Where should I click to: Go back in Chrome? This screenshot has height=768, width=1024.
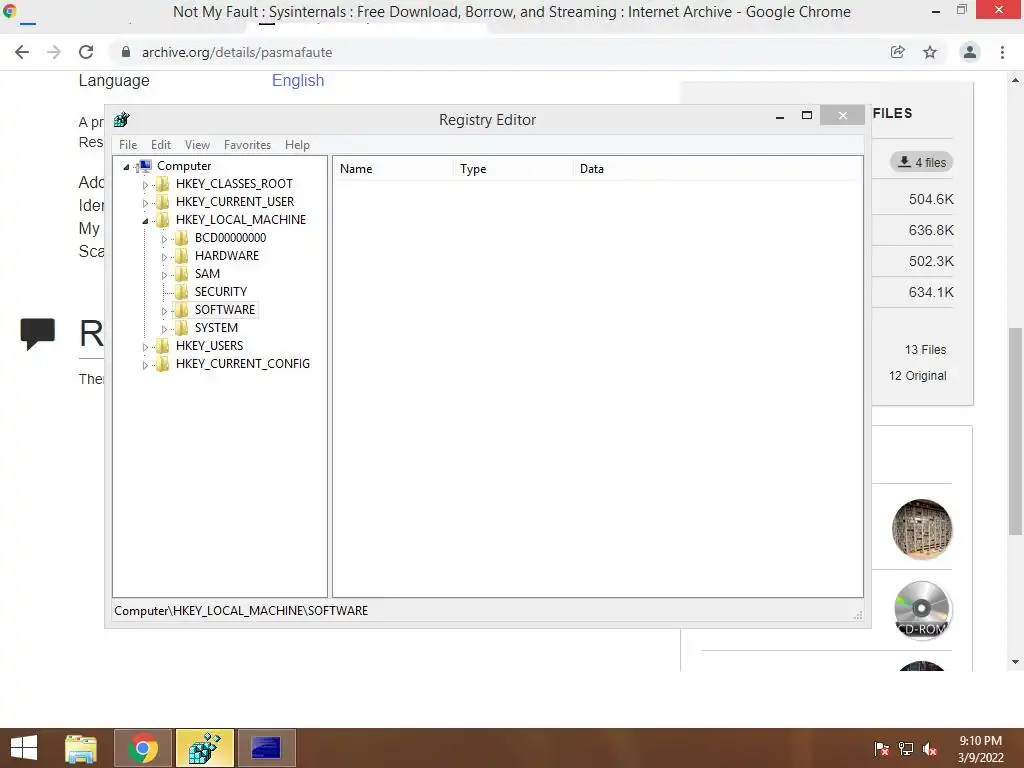[x=22, y=52]
